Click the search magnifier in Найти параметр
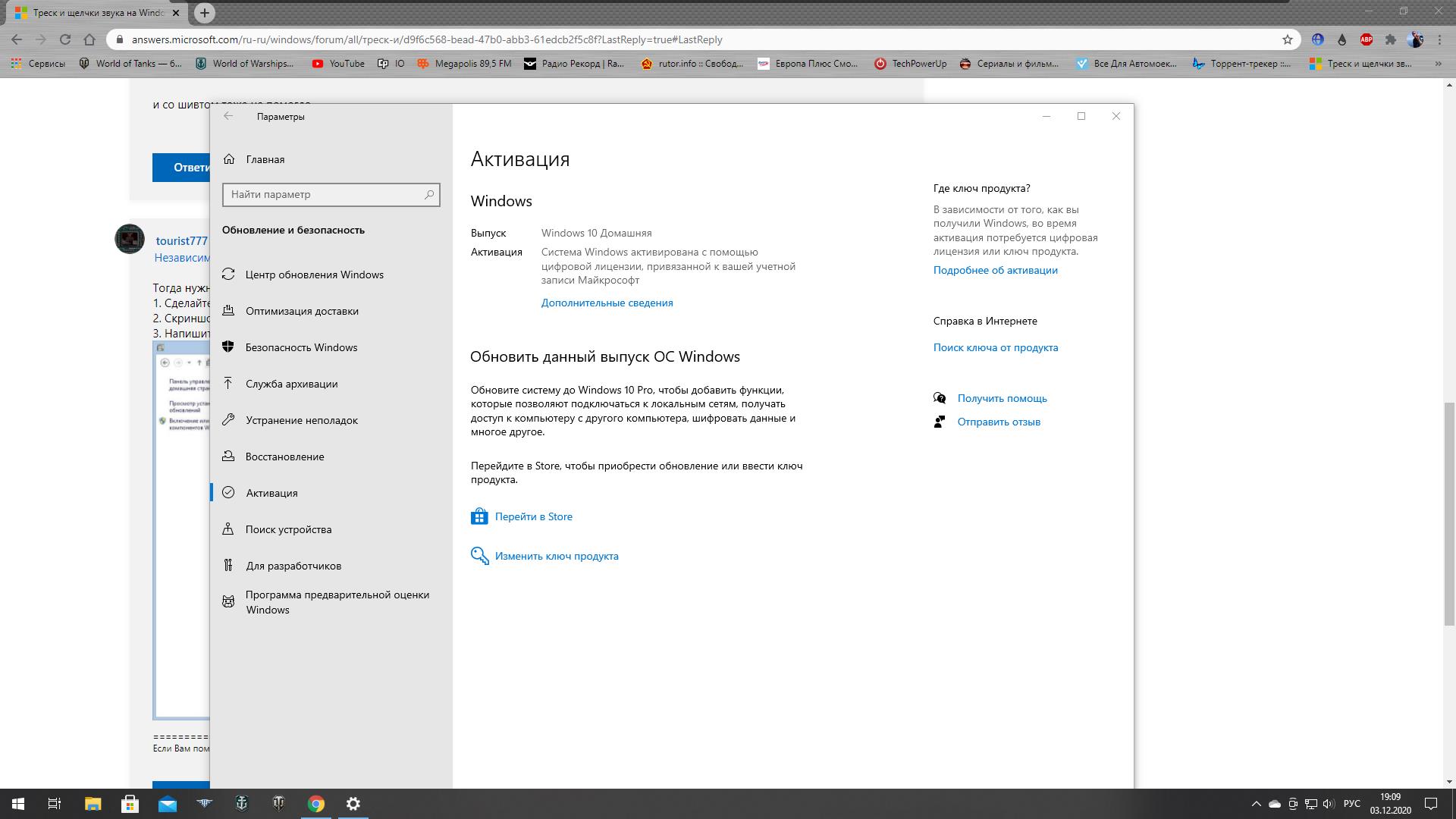 pos(429,195)
